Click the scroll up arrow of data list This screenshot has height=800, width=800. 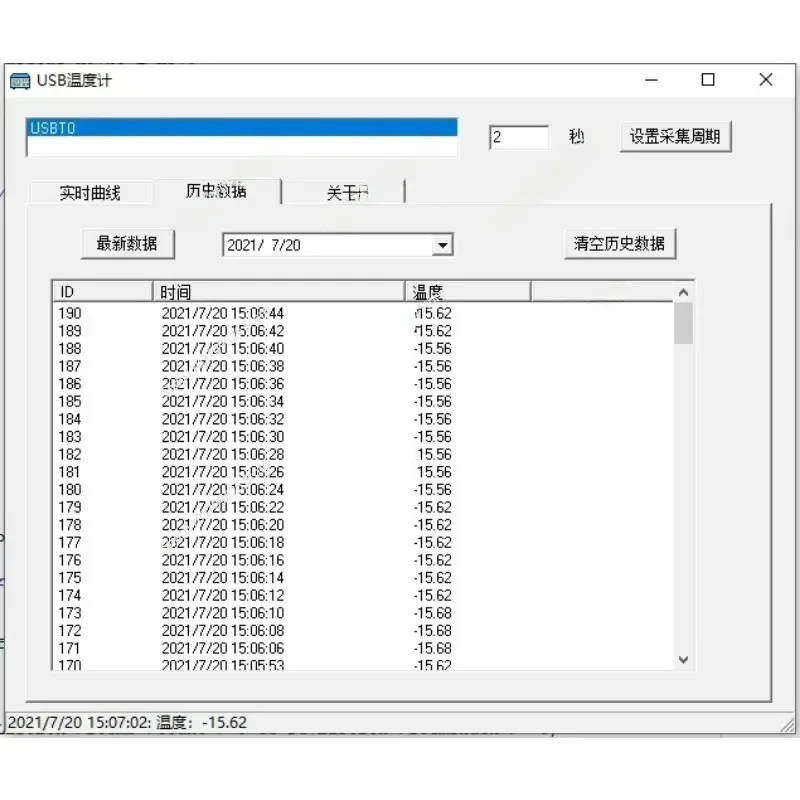click(683, 292)
